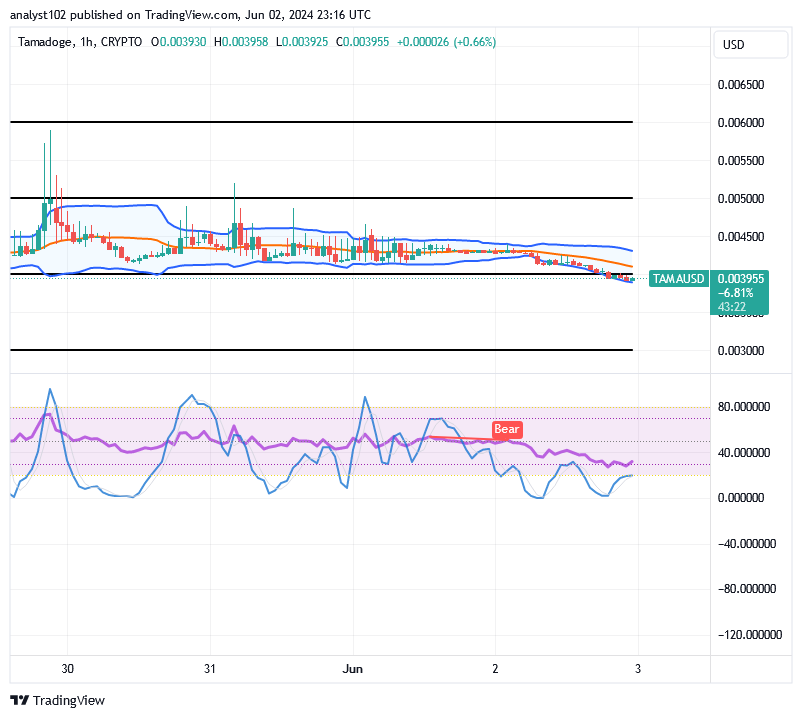Click the 0.005500 price axis label
Screen dimensions: 802x718
[741, 161]
